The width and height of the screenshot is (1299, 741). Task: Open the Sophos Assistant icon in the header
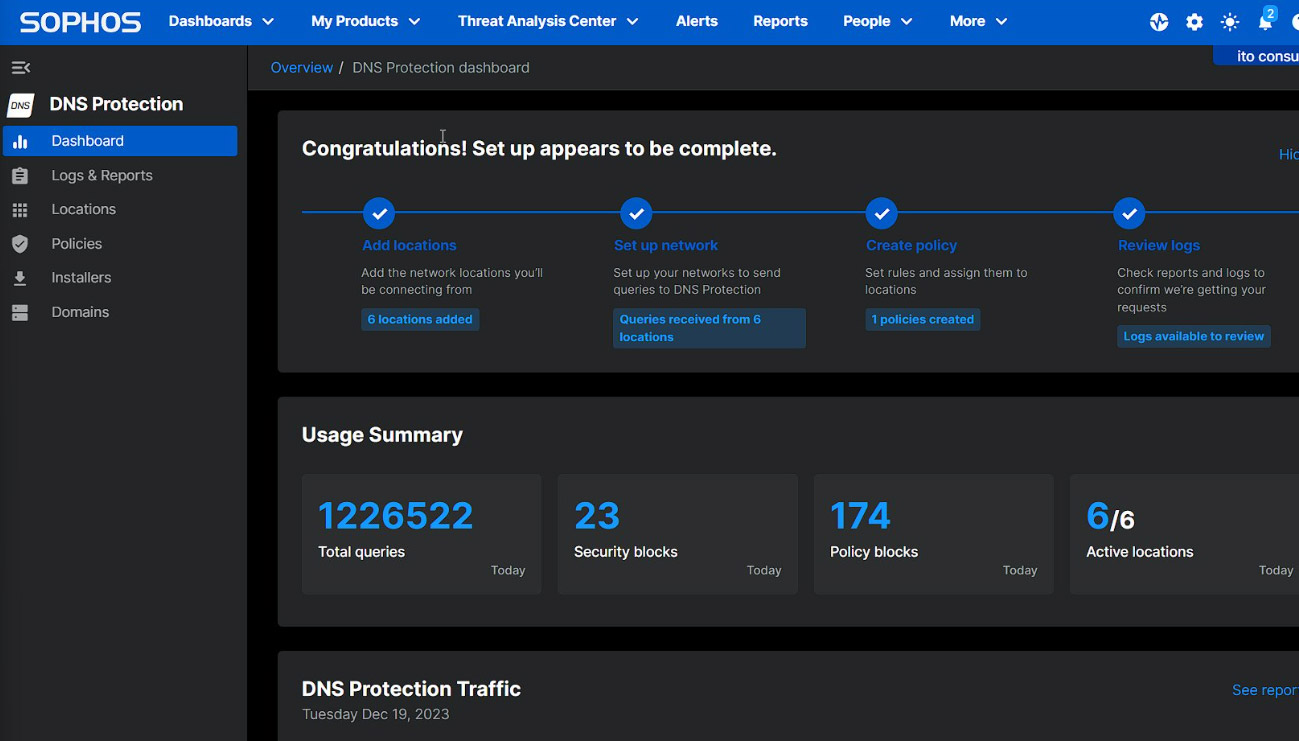pyautogui.click(x=1159, y=22)
